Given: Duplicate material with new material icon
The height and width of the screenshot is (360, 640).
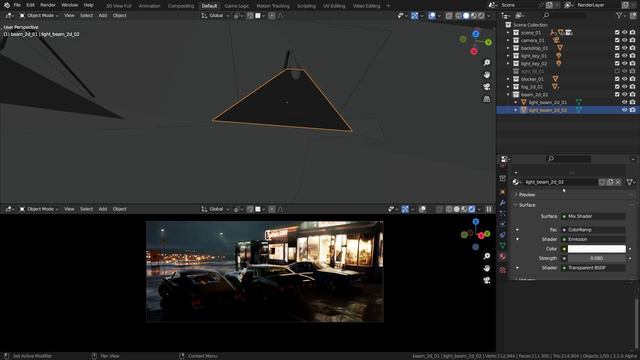Looking at the screenshot, I should pyautogui.click(x=610, y=182).
